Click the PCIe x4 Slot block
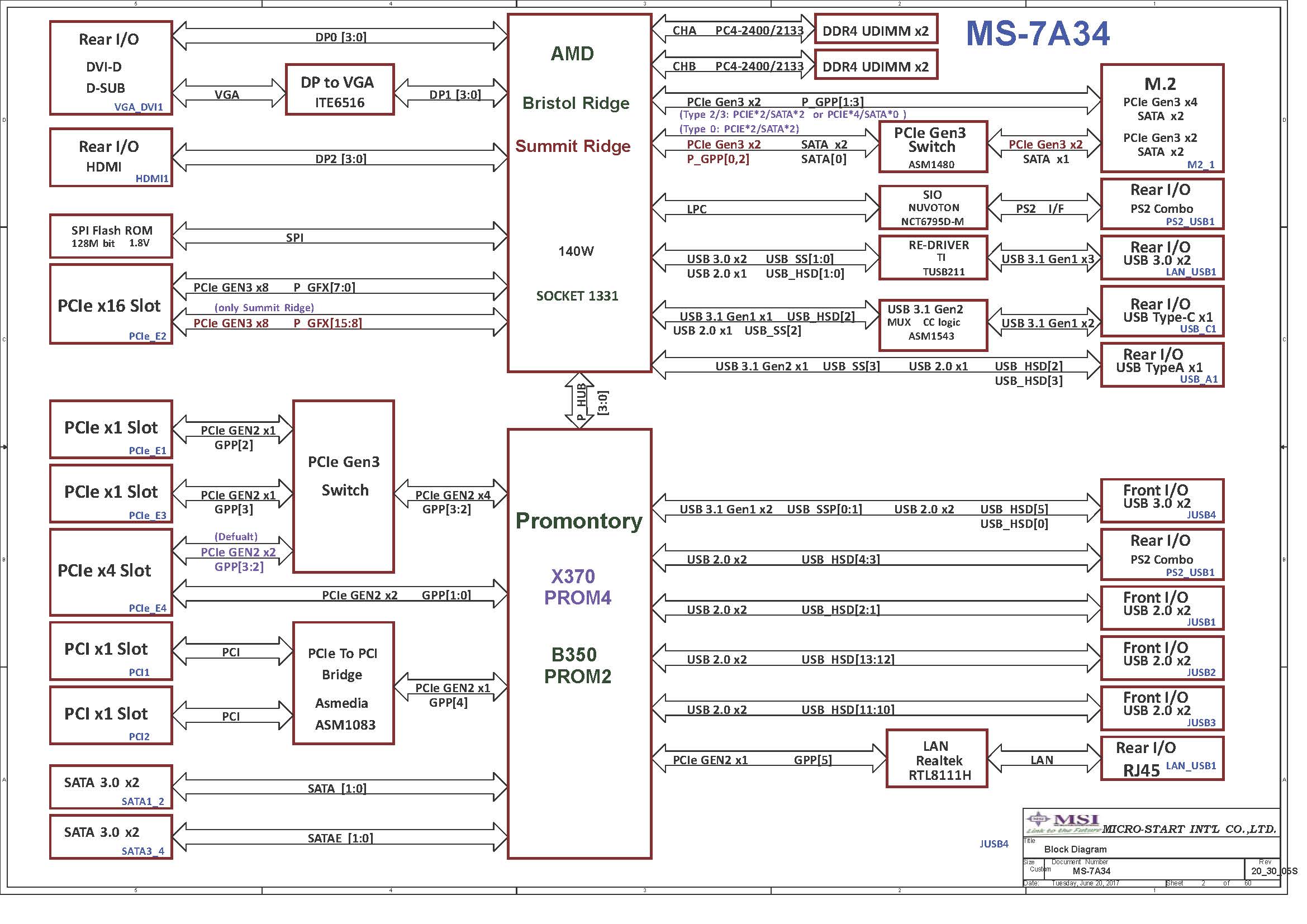 [x=111, y=572]
